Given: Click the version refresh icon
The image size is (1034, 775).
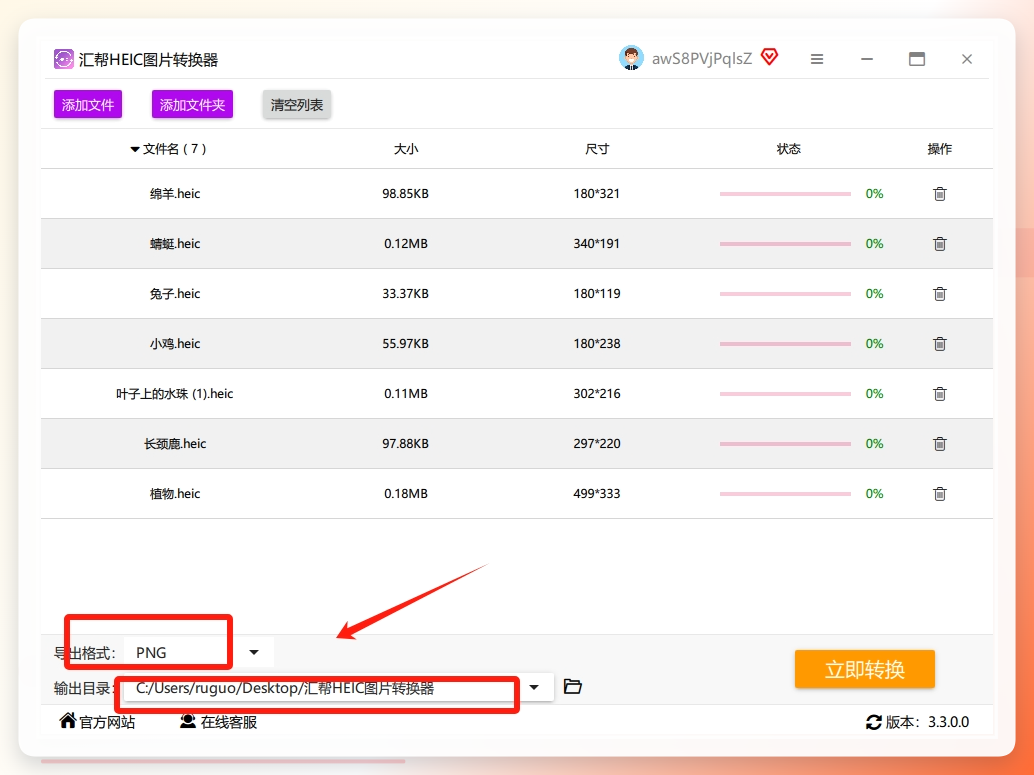Looking at the screenshot, I should click(x=874, y=722).
